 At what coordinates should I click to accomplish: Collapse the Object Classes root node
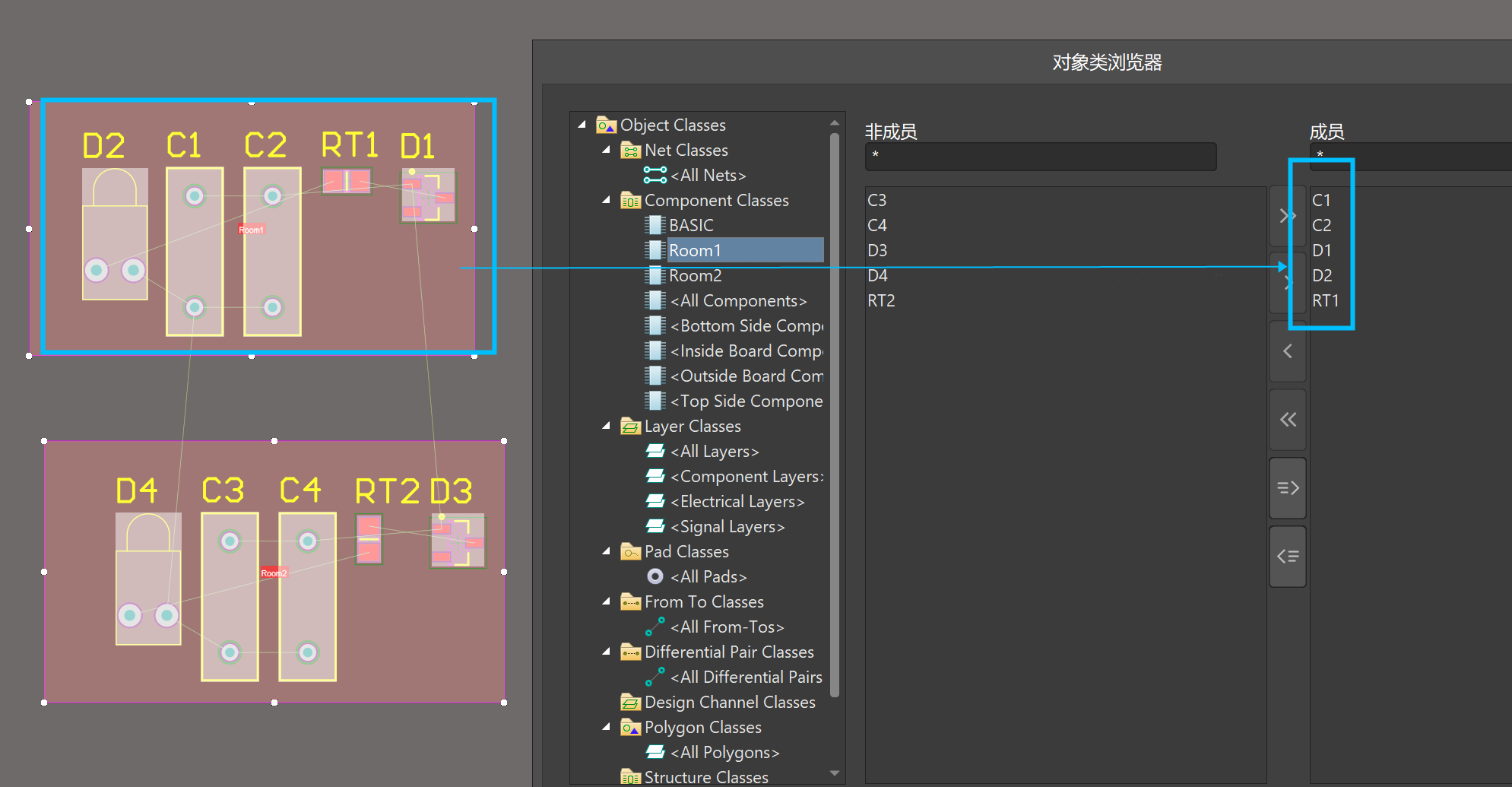[582, 124]
